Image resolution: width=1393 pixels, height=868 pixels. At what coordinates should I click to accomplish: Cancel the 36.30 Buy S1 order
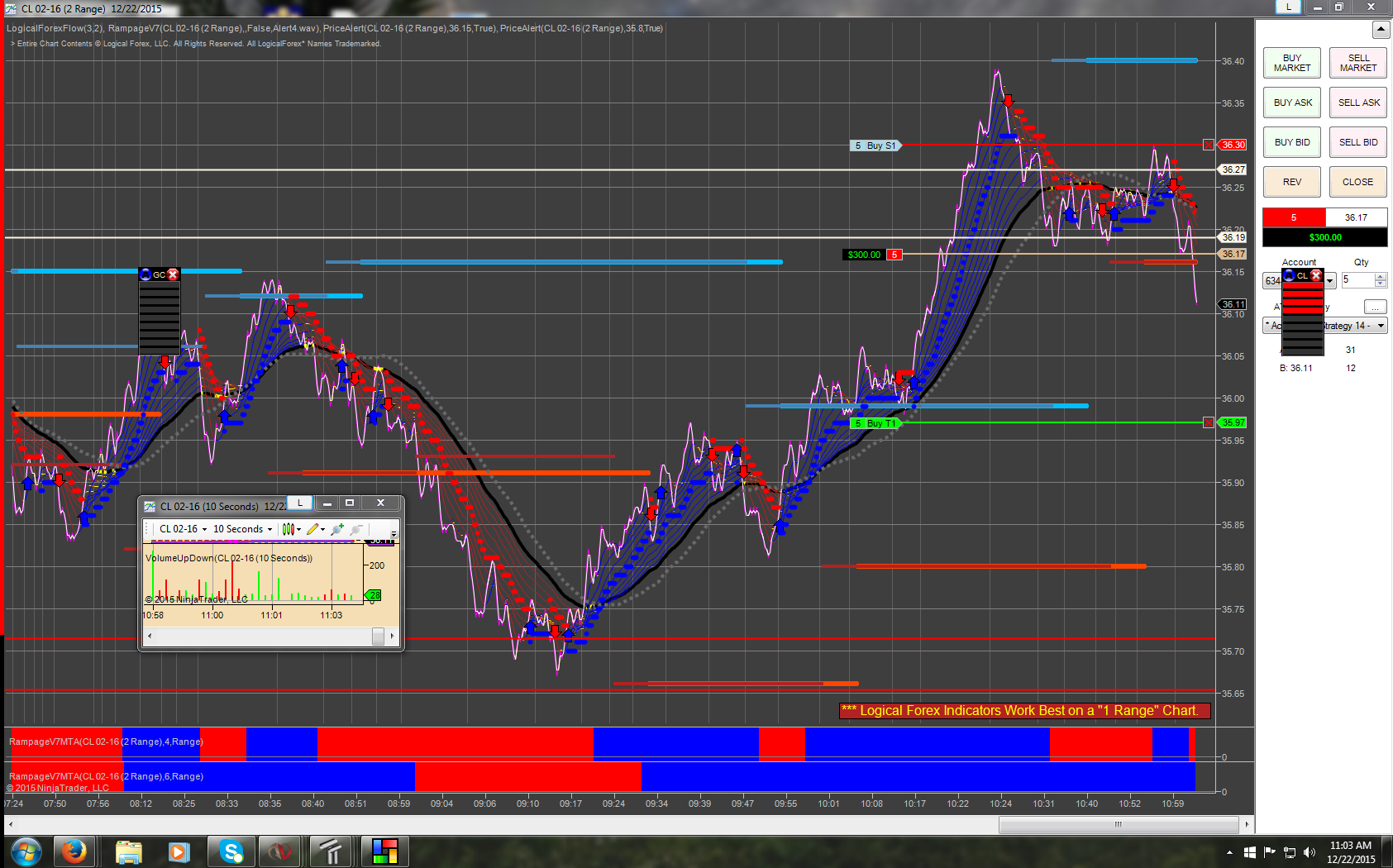point(1209,145)
